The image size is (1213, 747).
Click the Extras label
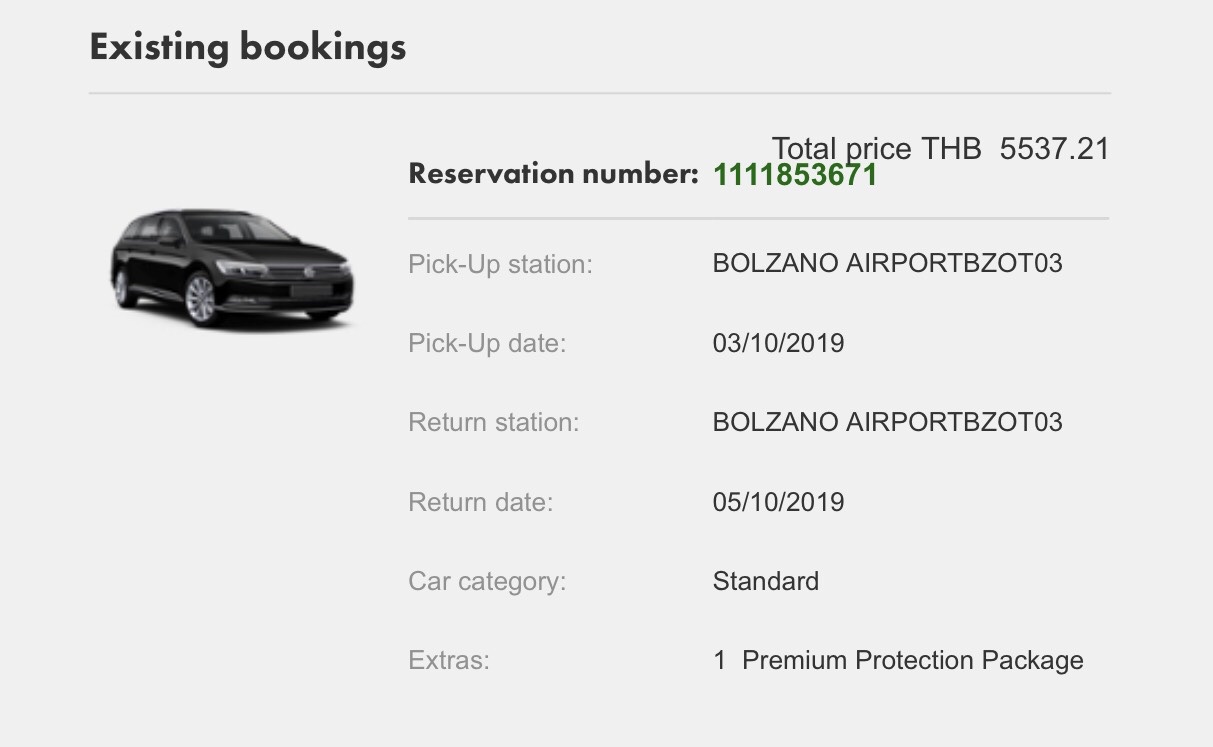tap(449, 660)
